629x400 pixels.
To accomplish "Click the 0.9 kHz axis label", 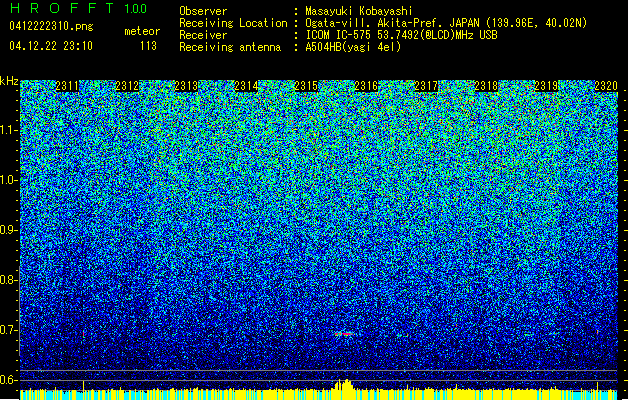I will coord(9,230).
